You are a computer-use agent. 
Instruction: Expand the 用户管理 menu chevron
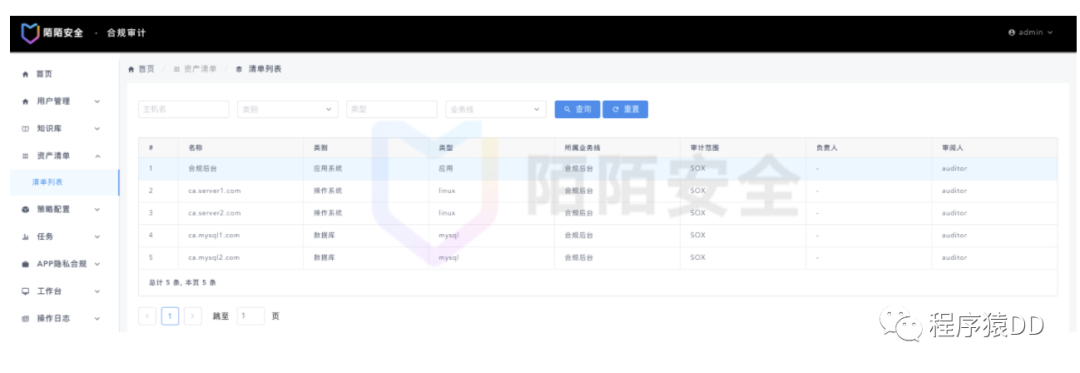coord(97,101)
